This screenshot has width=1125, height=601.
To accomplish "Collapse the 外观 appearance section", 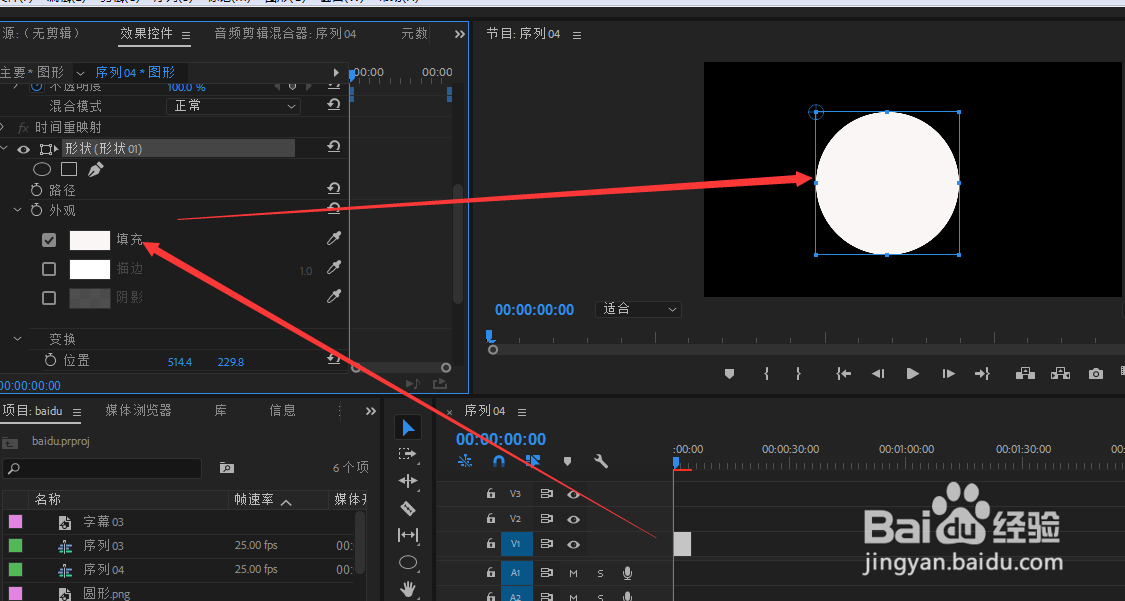I will tap(18, 210).
